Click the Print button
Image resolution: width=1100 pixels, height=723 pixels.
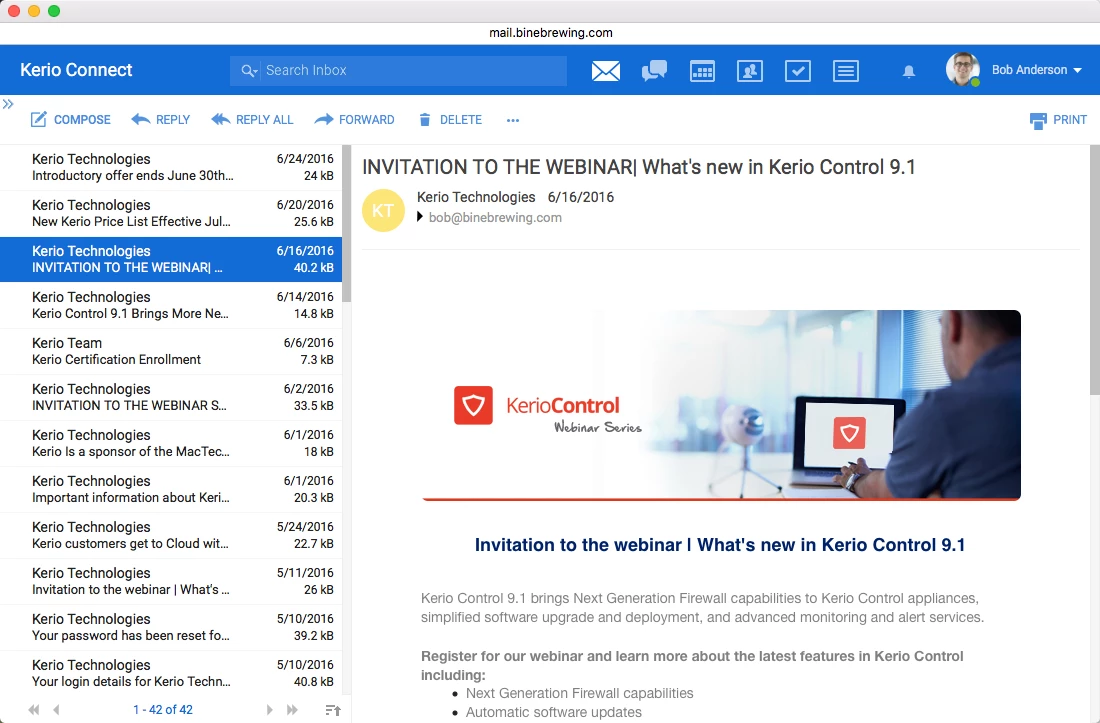coord(1058,120)
